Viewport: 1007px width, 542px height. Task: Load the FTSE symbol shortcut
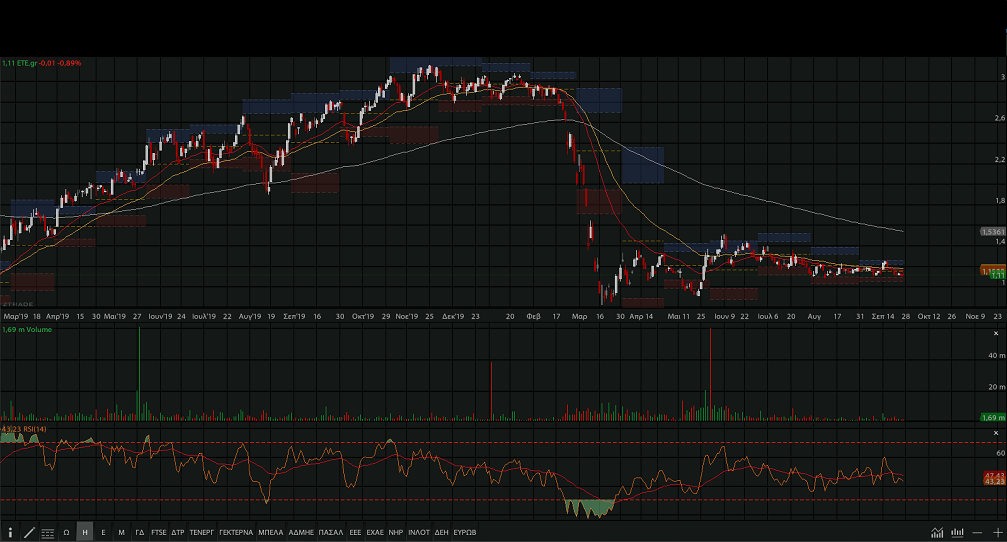click(x=159, y=532)
